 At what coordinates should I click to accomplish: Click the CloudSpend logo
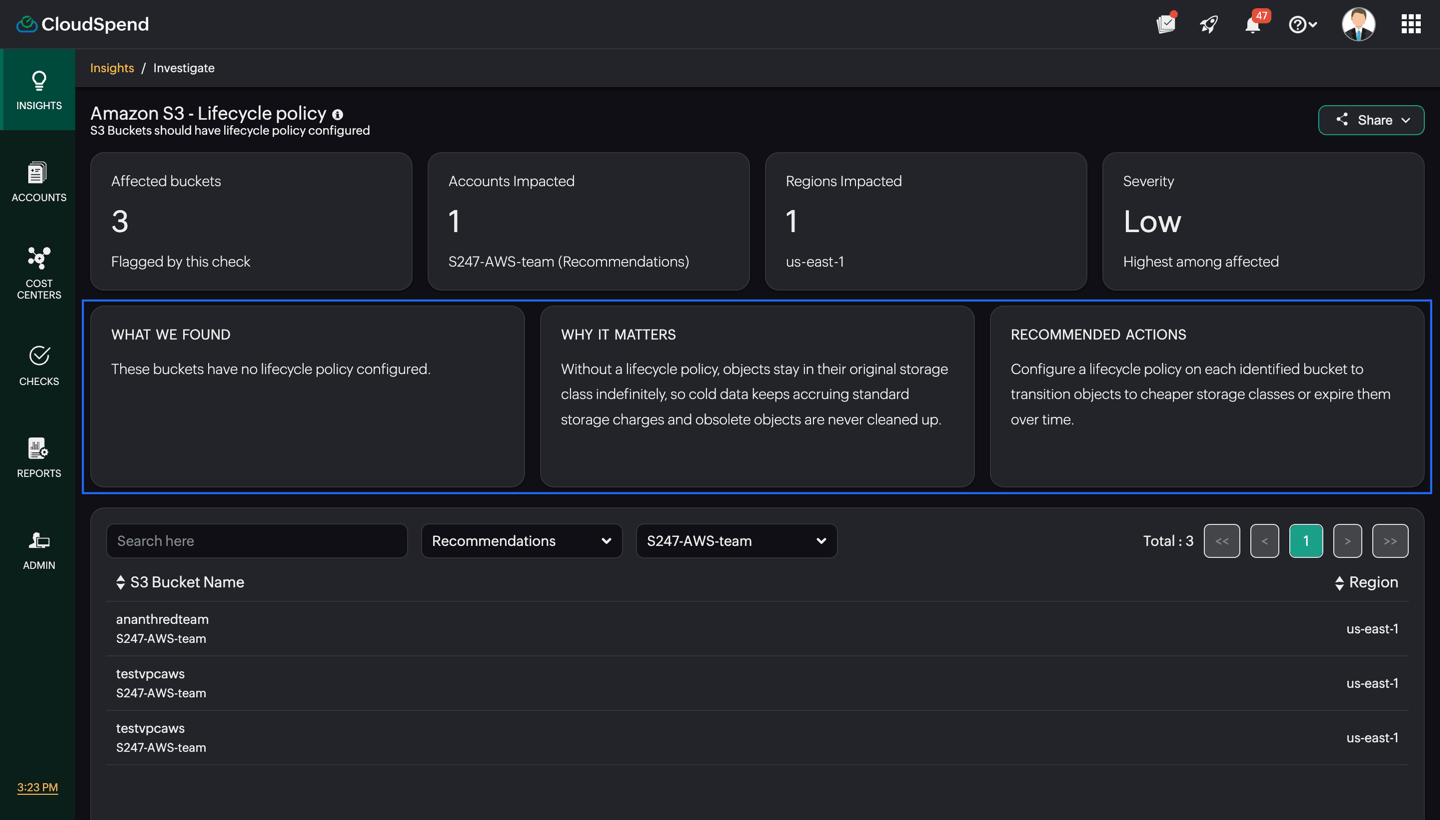[82, 24]
